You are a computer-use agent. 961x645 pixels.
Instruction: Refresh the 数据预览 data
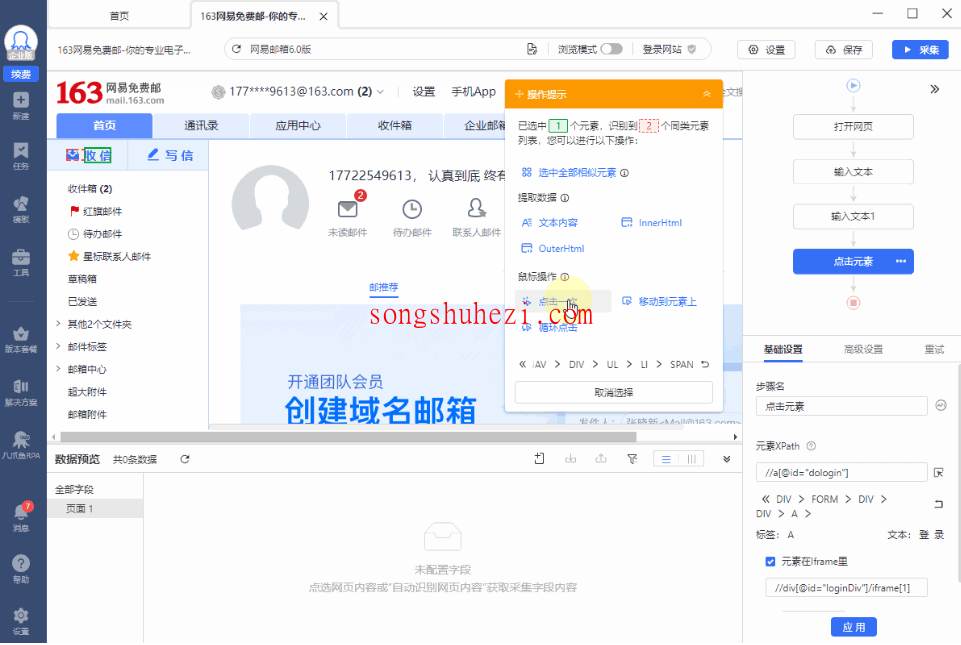[x=184, y=459]
